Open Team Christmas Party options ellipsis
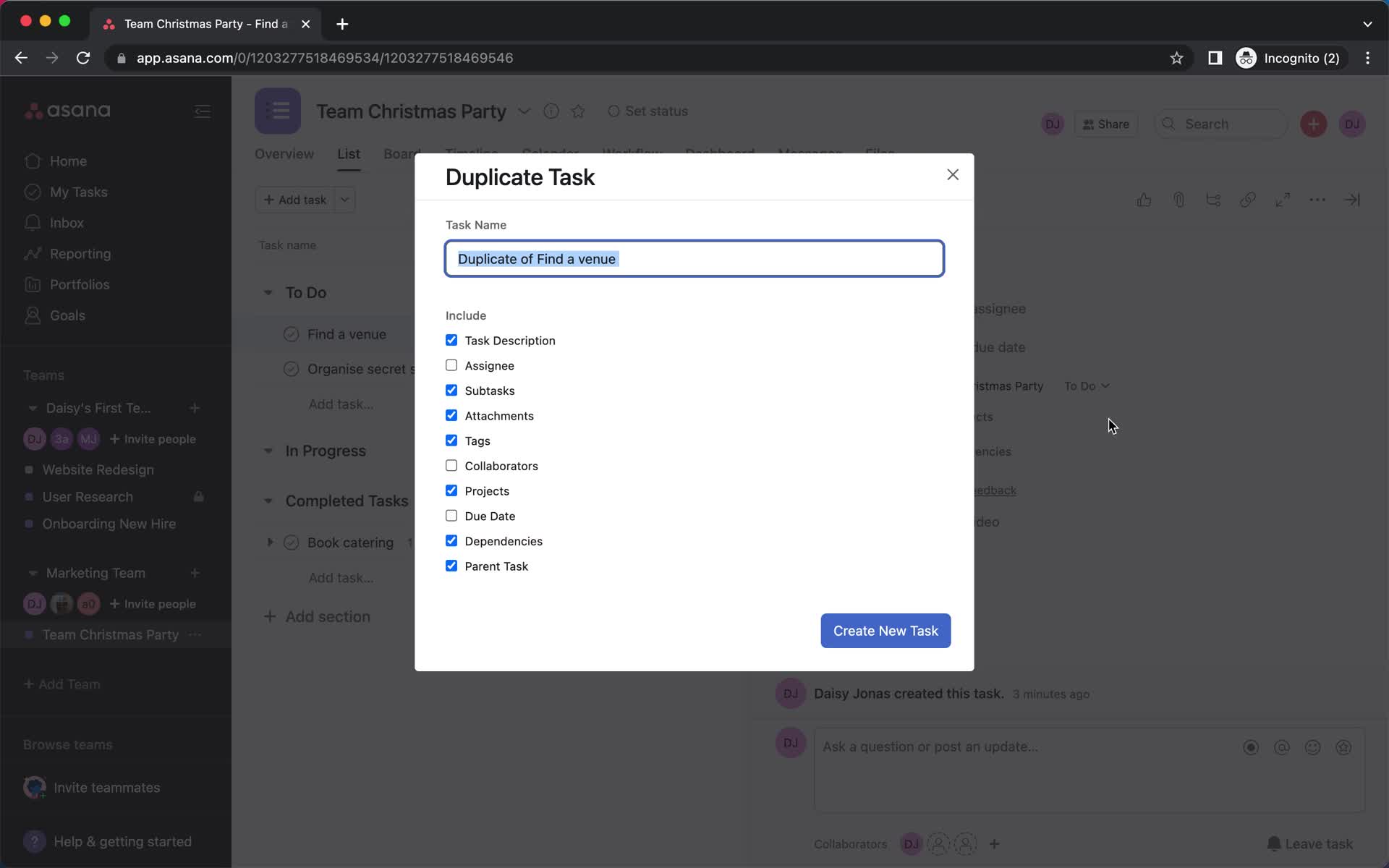 pos(195,634)
